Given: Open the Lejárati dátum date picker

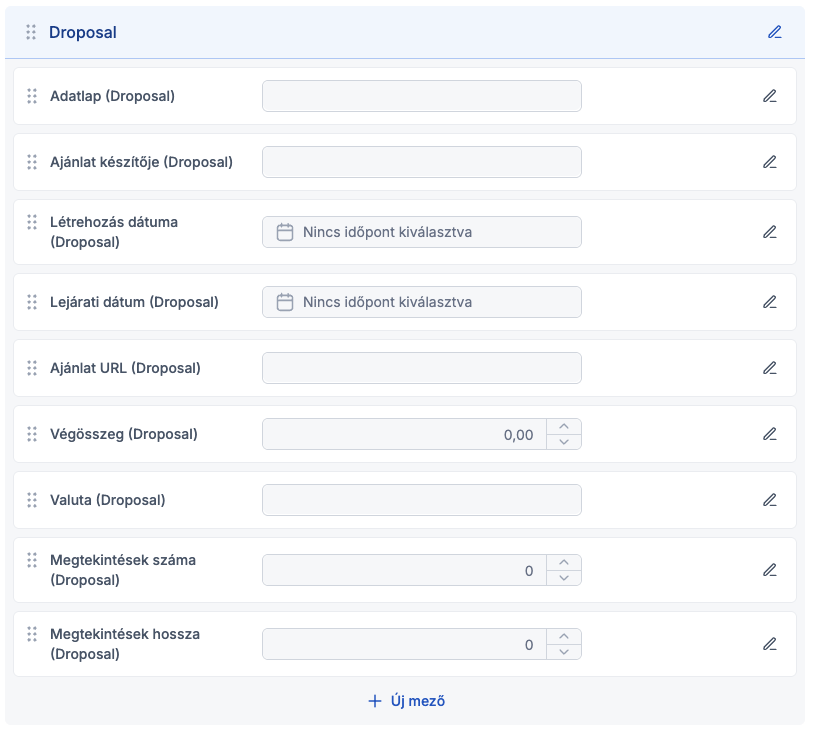Looking at the screenshot, I should pyautogui.click(x=421, y=302).
